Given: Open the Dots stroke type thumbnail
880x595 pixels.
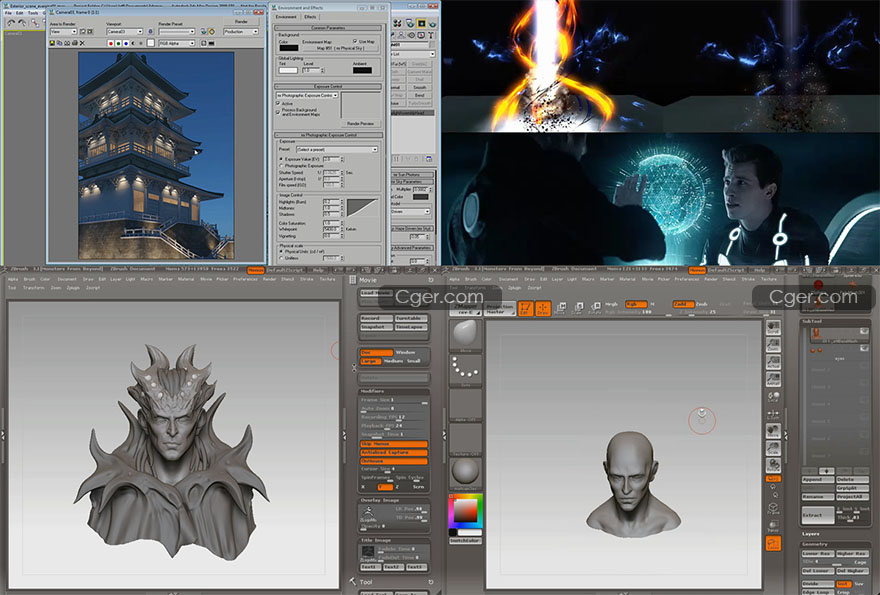Looking at the screenshot, I should 465,371.
